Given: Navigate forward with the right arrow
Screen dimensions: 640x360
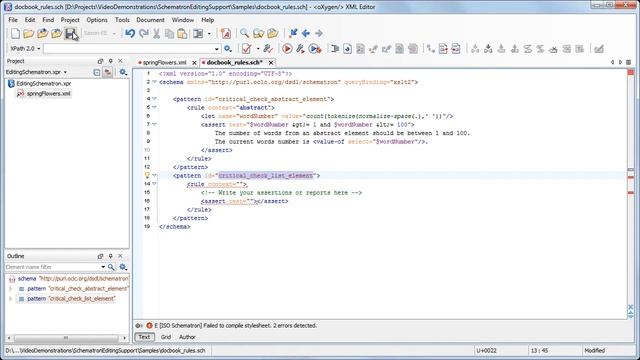Looking at the screenshot, I should 319,33.
